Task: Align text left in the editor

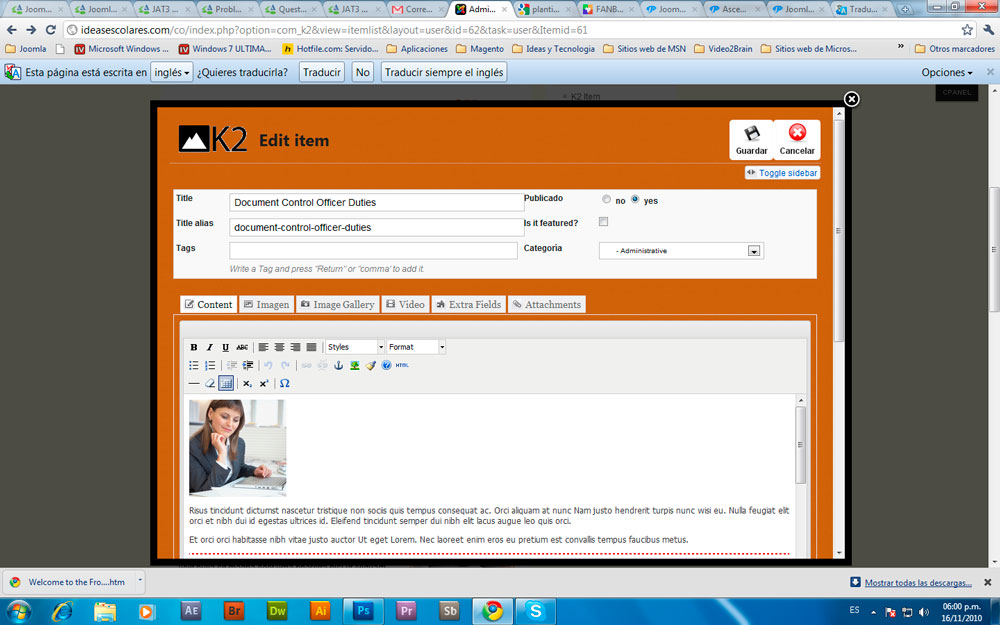Action: pos(263,347)
